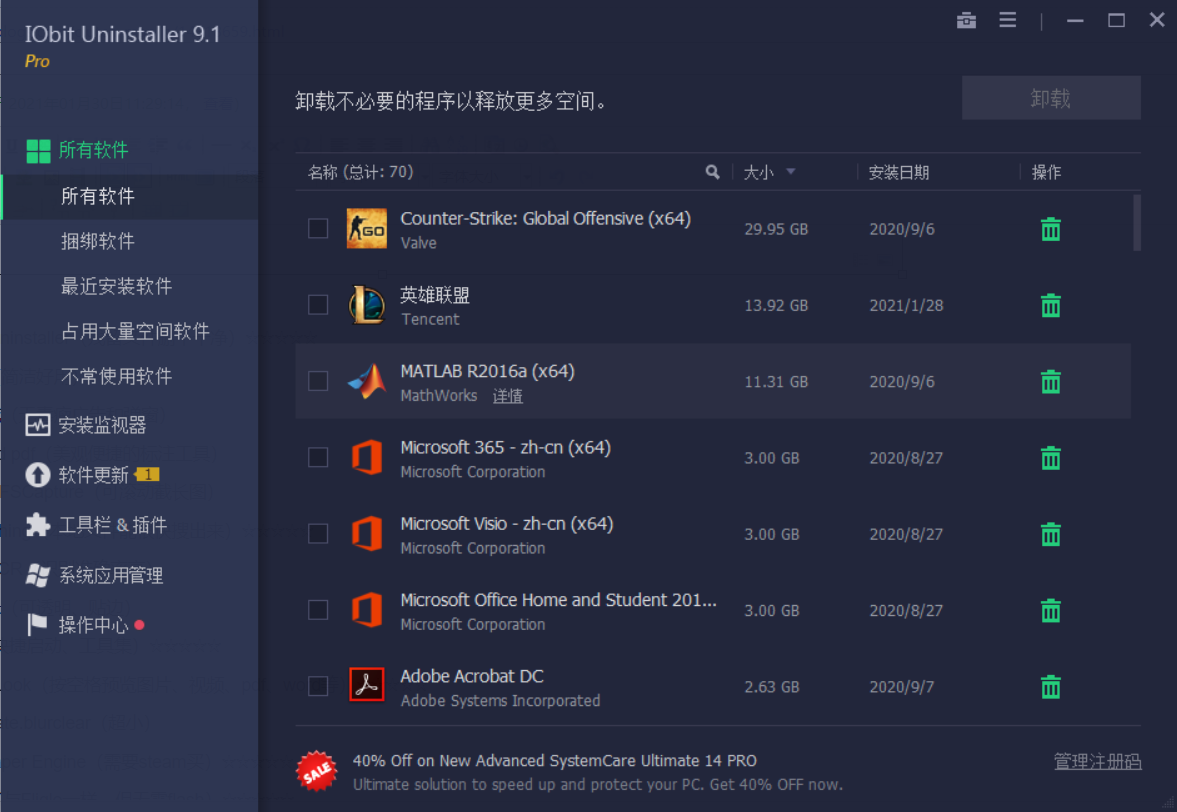Click the 29.95 GB size value
Viewport: 1177px width, 812px height.
(x=776, y=229)
